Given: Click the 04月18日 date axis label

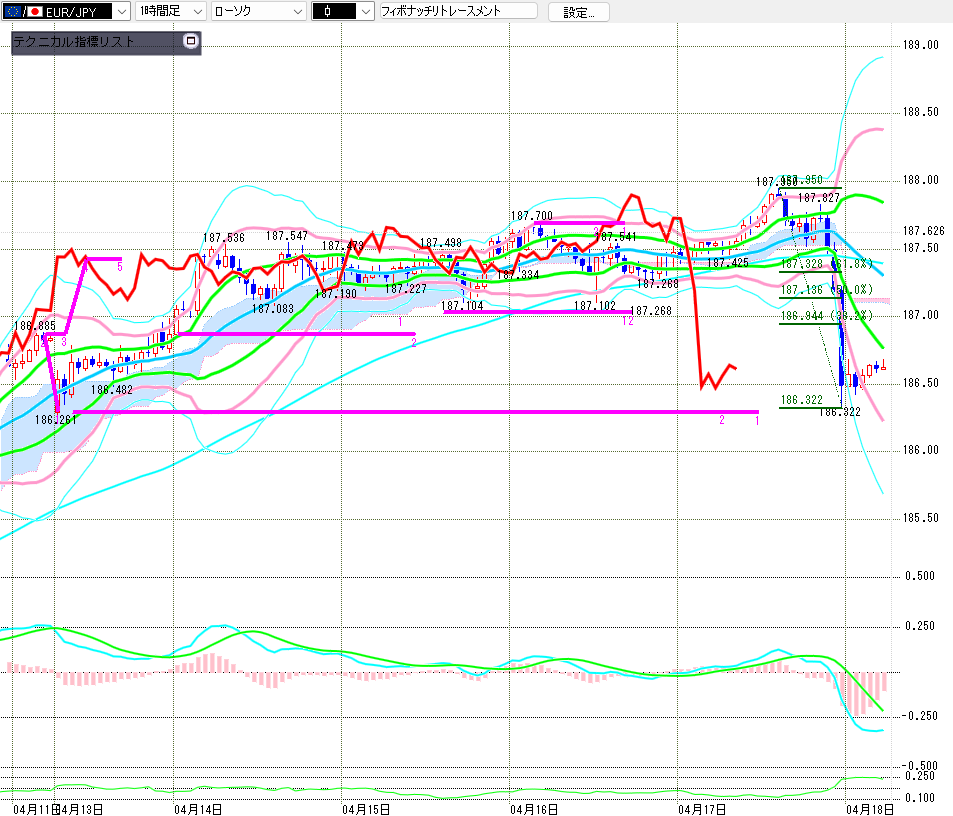Looking at the screenshot, I should [867, 806].
